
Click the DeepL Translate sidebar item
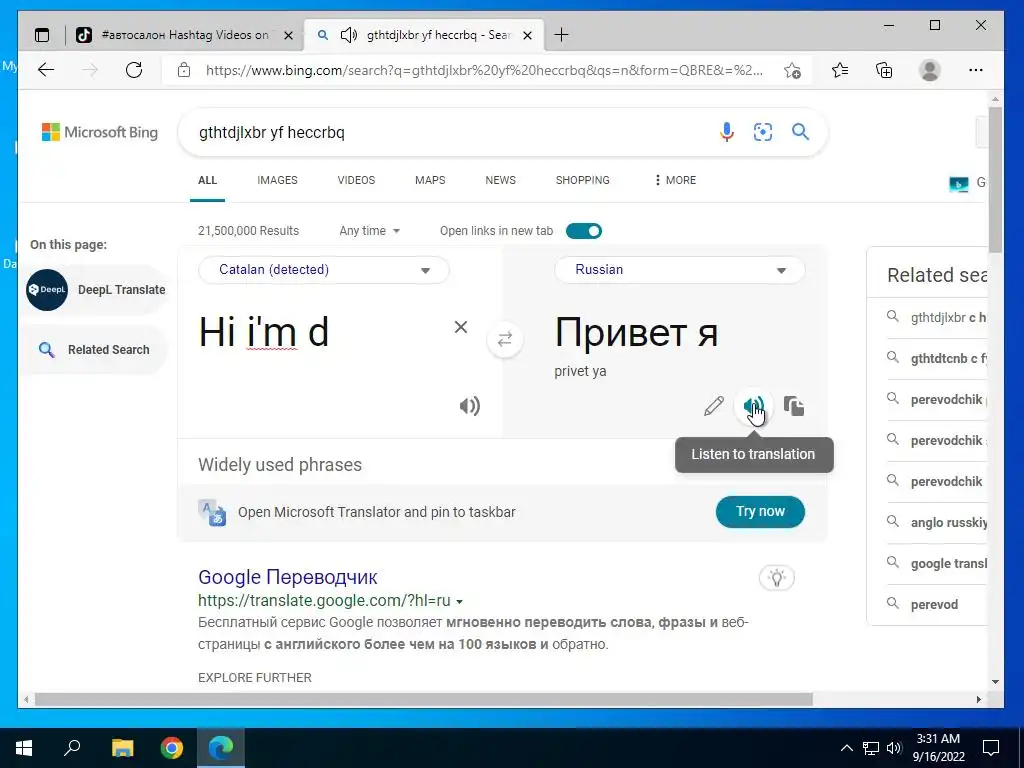(96, 290)
